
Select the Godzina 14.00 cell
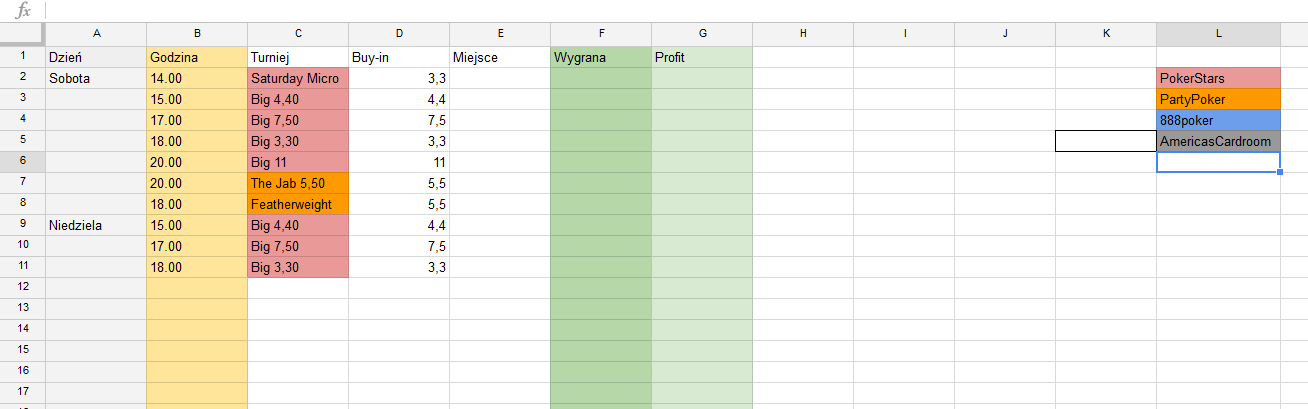(x=196, y=78)
